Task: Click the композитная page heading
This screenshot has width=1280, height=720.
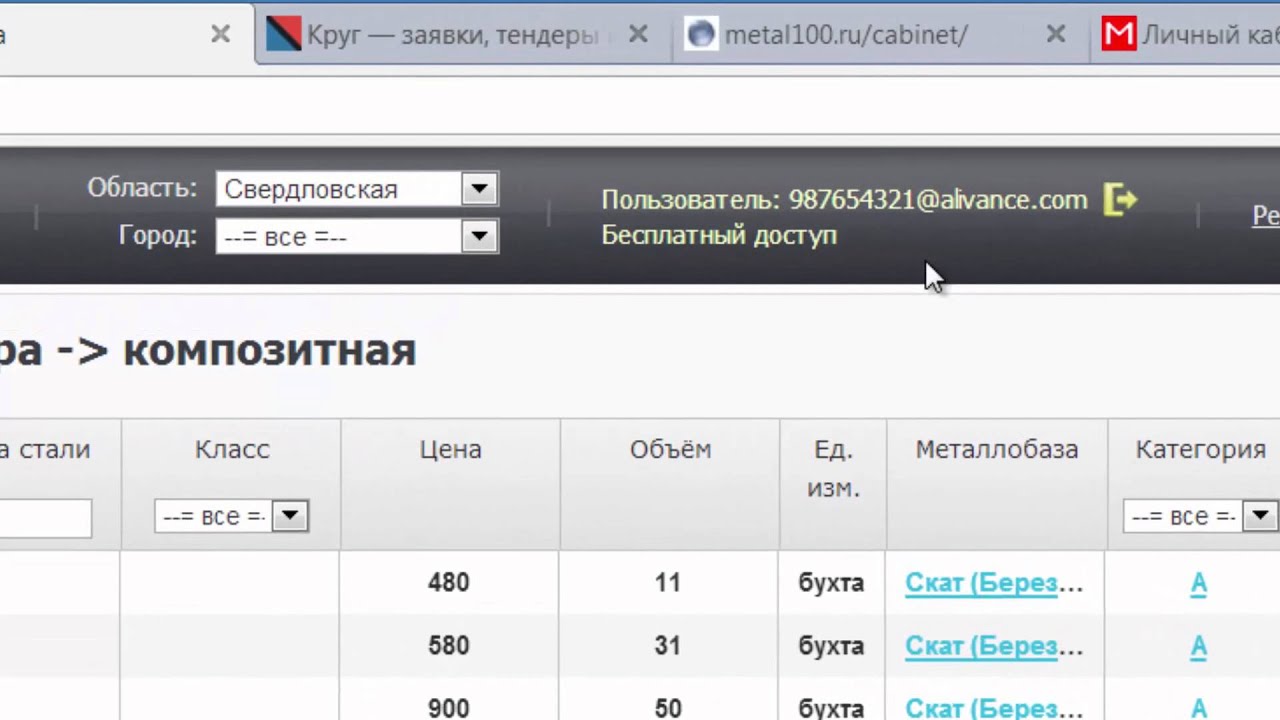Action: point(269,350)
